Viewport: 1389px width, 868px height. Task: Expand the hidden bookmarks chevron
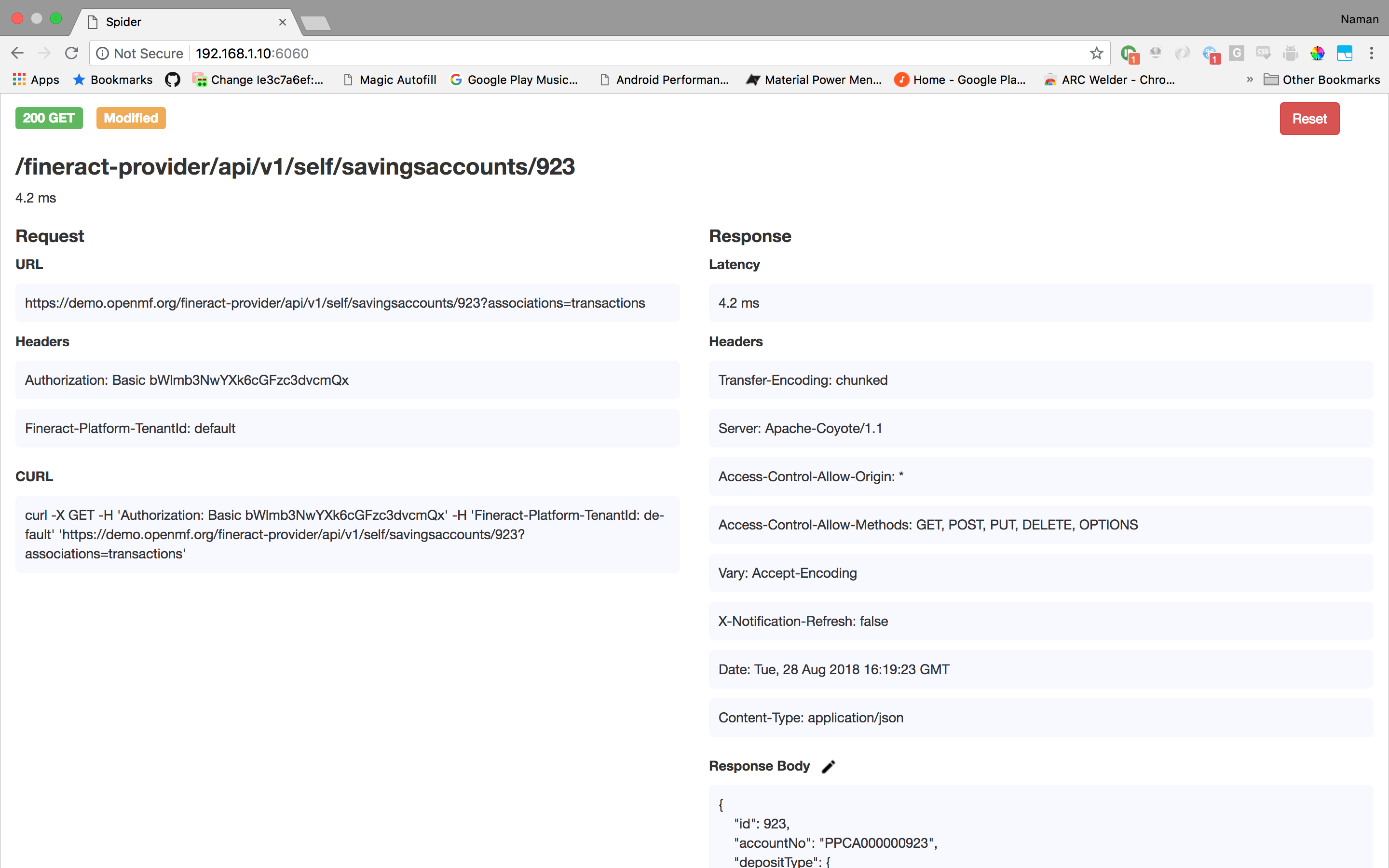coord(1250,80)
